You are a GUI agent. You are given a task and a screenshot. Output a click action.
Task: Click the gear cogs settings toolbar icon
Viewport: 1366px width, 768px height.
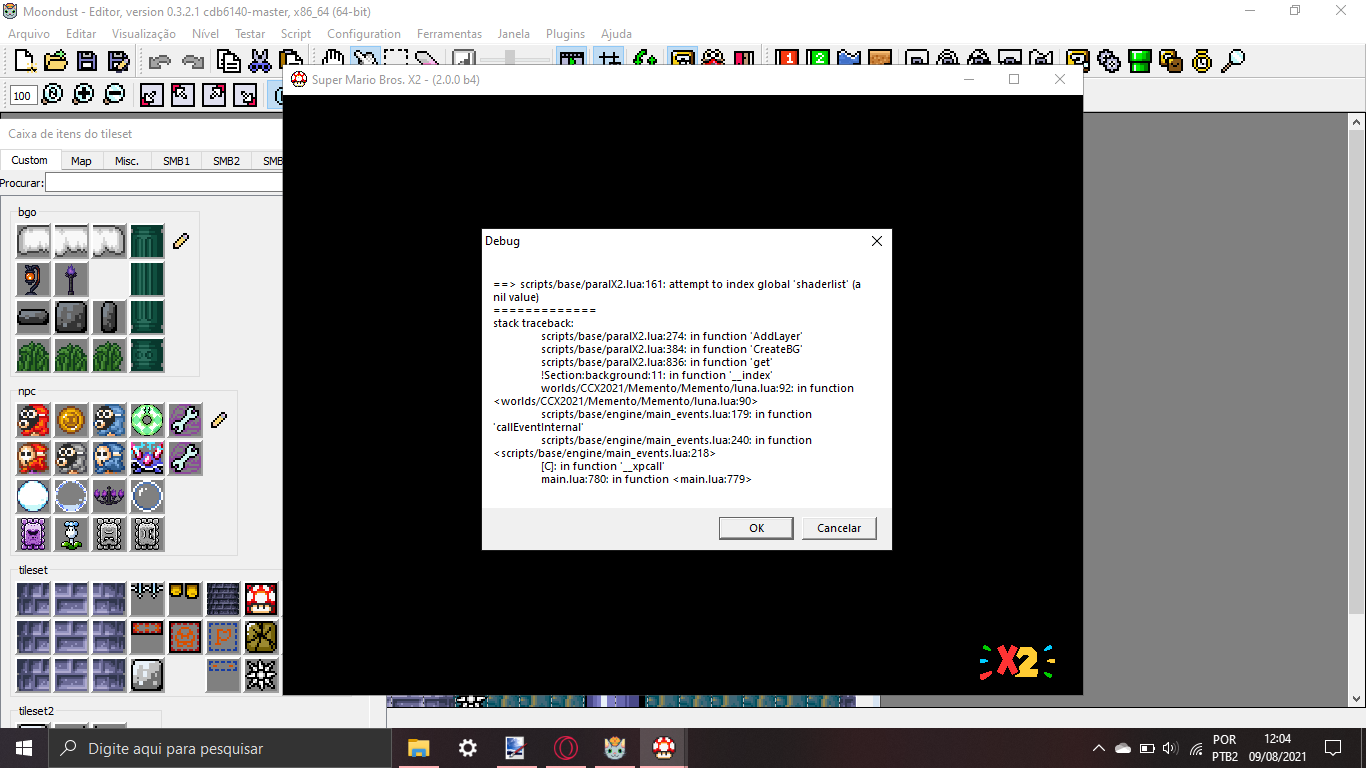[1109, 60]
